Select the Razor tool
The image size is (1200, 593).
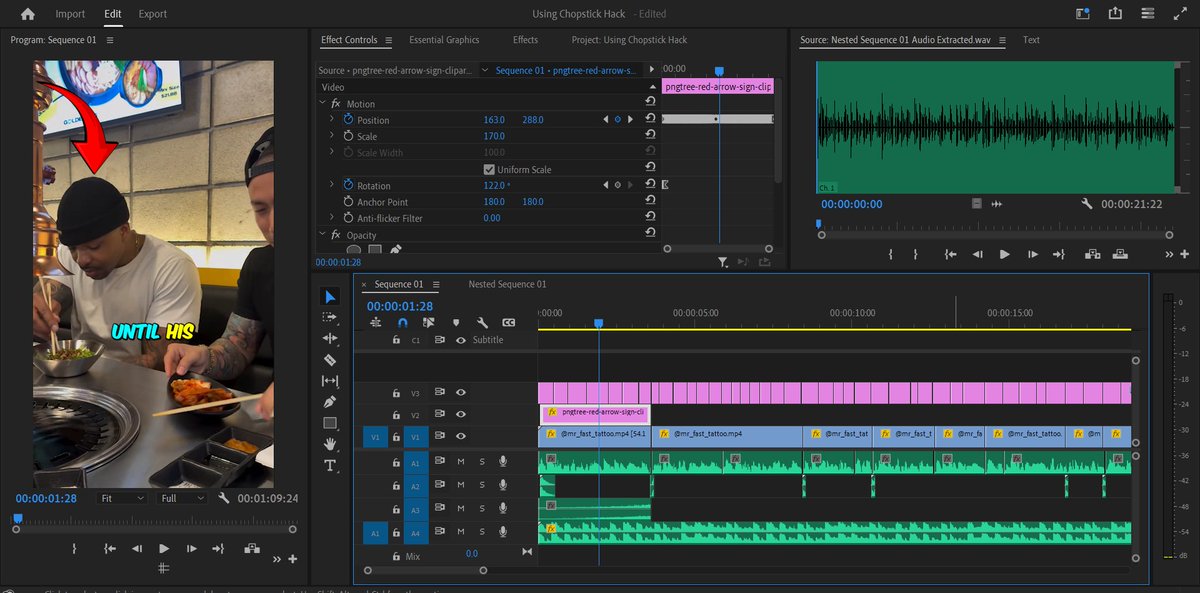click(331, 360)
